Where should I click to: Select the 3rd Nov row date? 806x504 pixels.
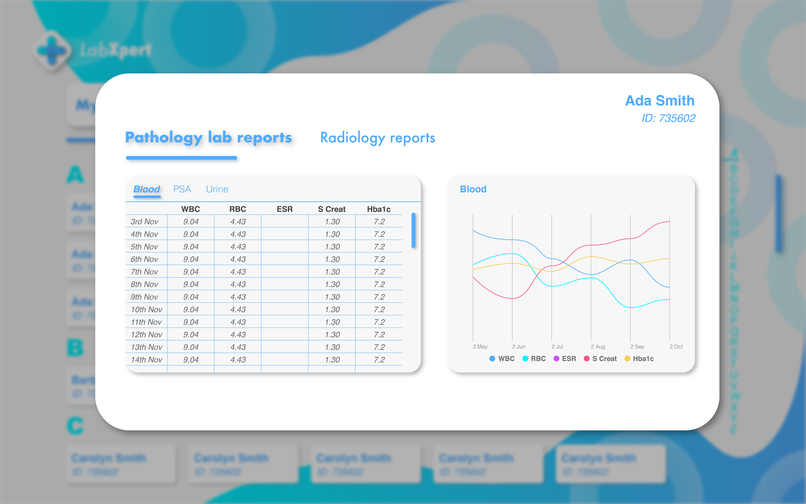[144, 222]
